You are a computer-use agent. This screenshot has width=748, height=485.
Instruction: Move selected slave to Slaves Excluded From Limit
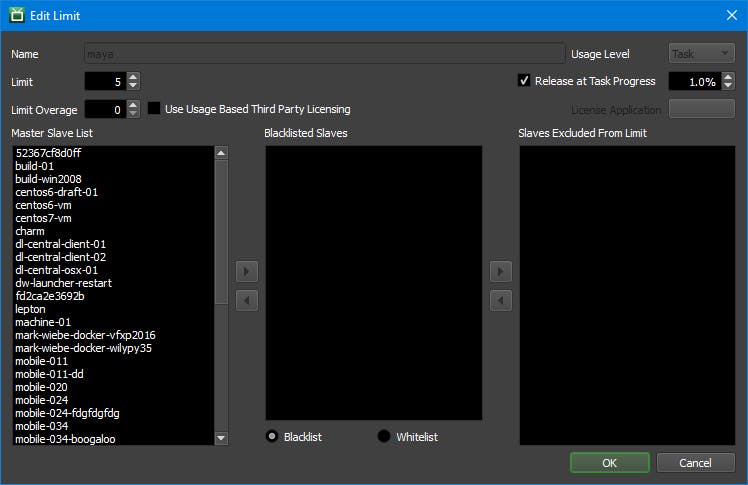500,272
